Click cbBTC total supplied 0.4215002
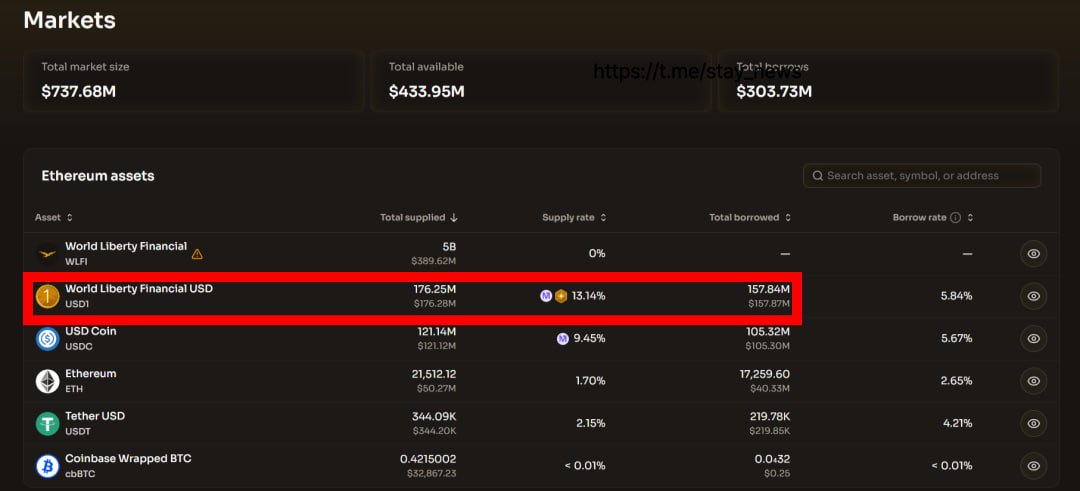The image size is (1080, 491). coord(428,459)
